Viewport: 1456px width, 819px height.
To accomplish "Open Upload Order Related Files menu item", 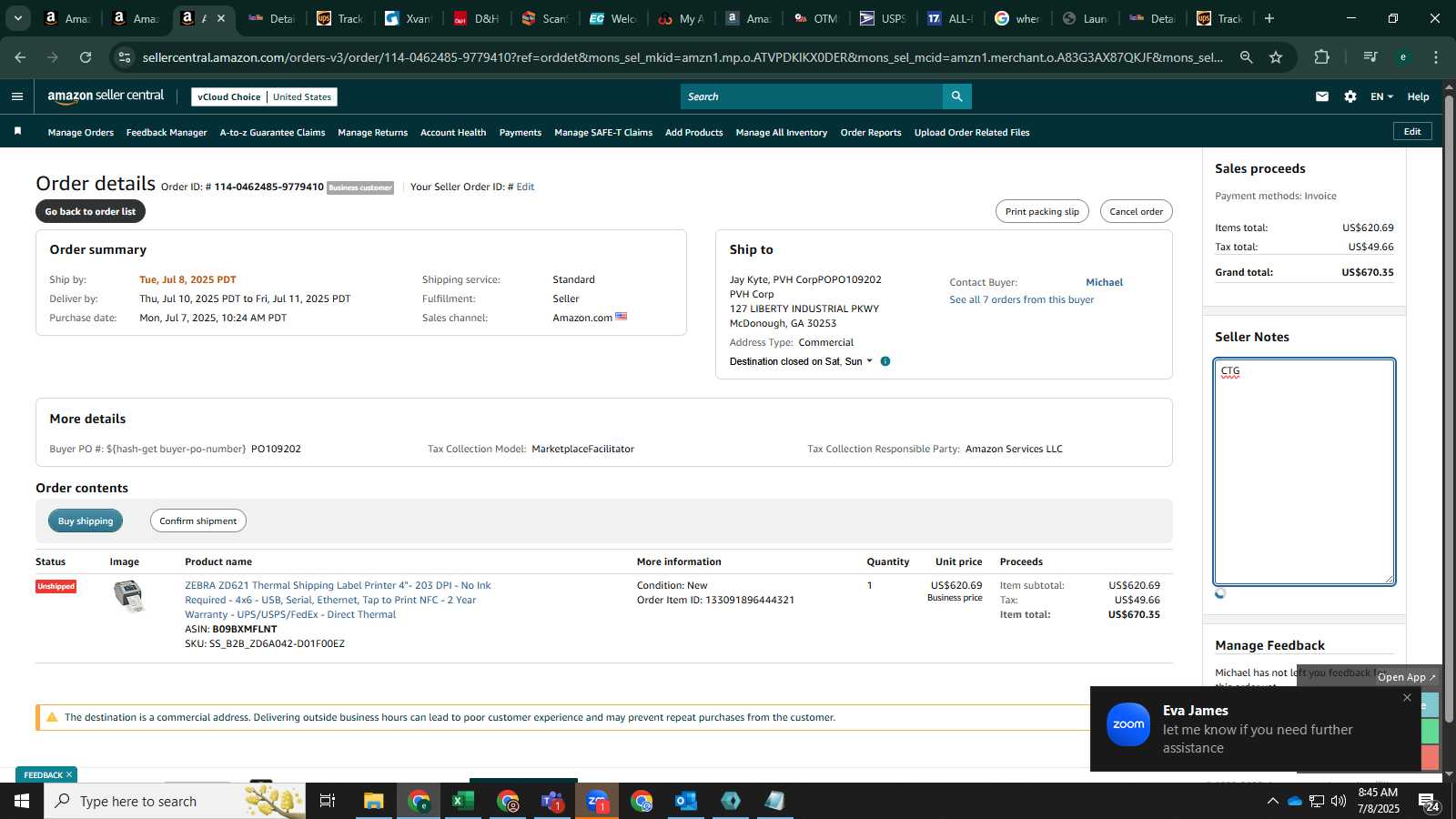I will pos(972,133).
